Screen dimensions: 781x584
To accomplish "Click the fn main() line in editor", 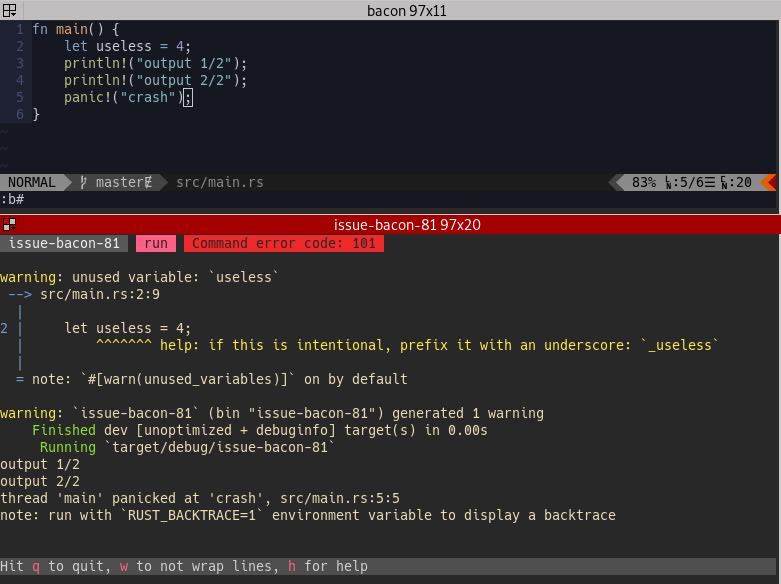I will click(x=76, y=29).
